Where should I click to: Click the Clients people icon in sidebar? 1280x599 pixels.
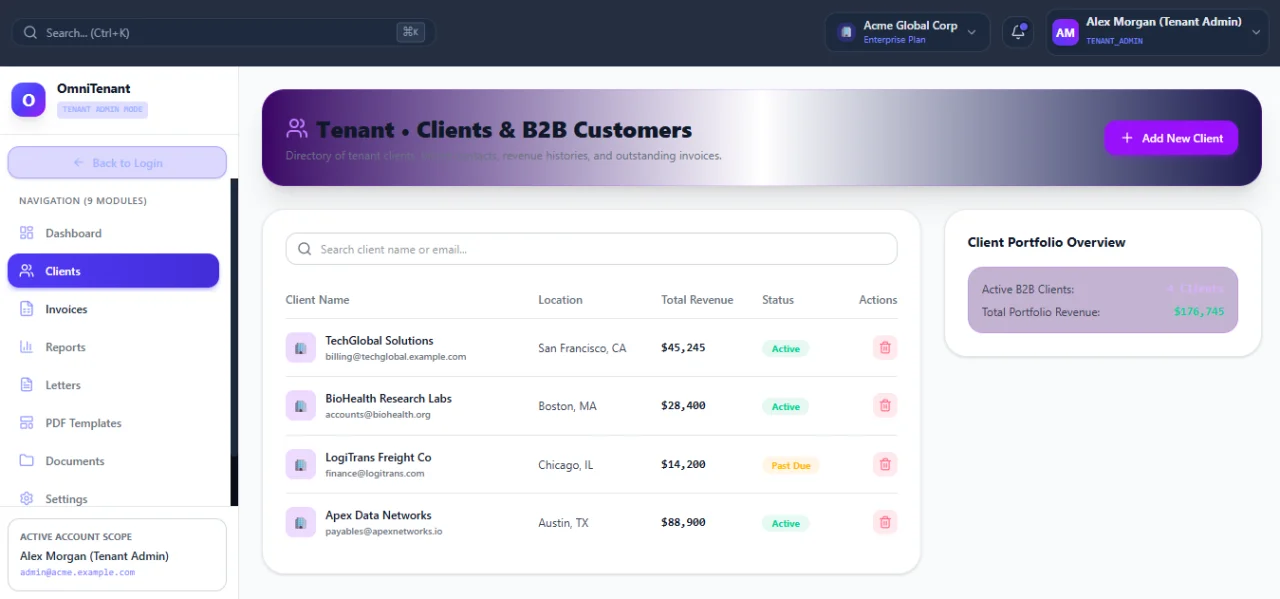pyautogui.click(x=26, y=271)
